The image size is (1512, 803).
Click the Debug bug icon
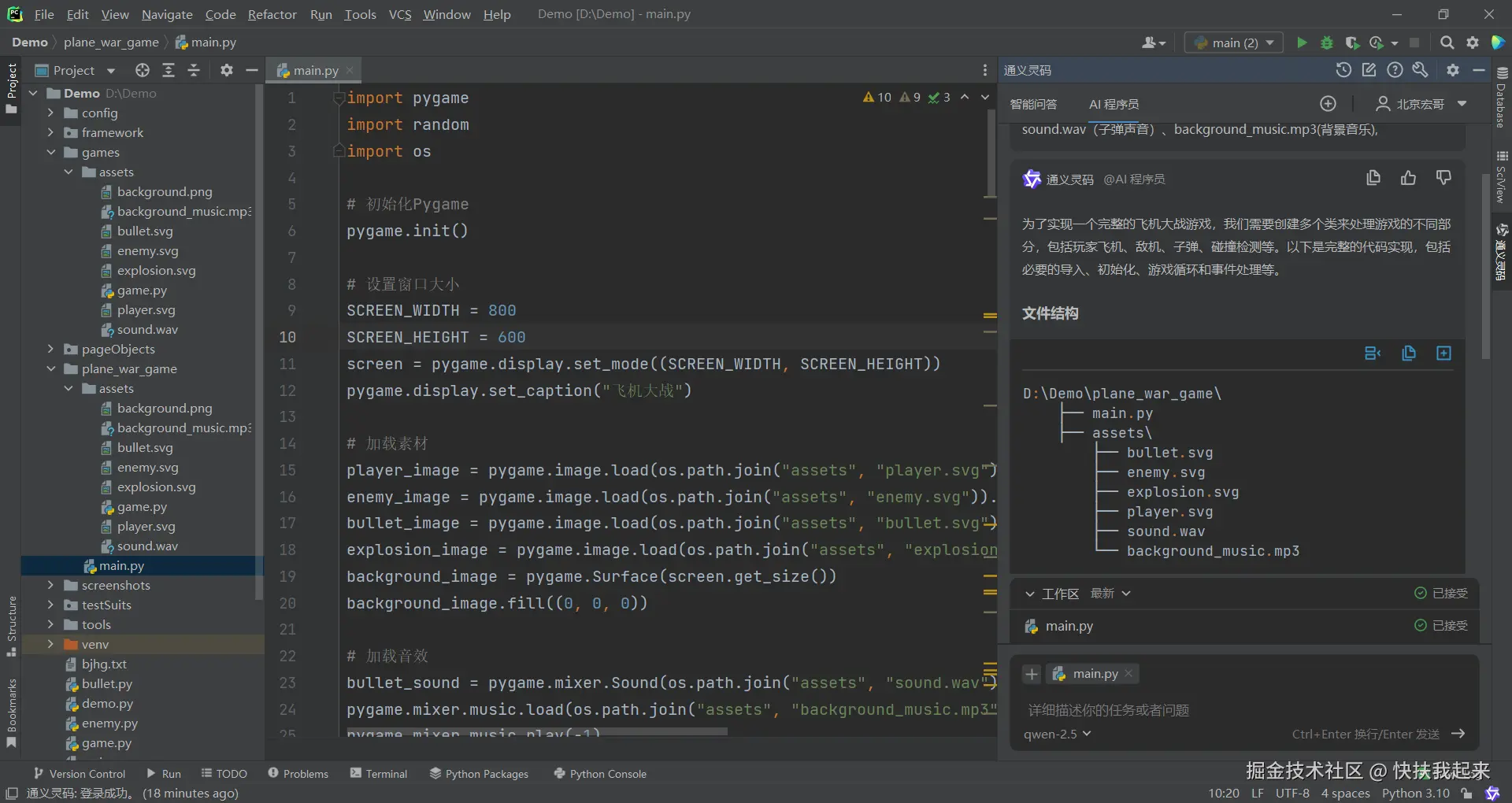(1327, 43)
